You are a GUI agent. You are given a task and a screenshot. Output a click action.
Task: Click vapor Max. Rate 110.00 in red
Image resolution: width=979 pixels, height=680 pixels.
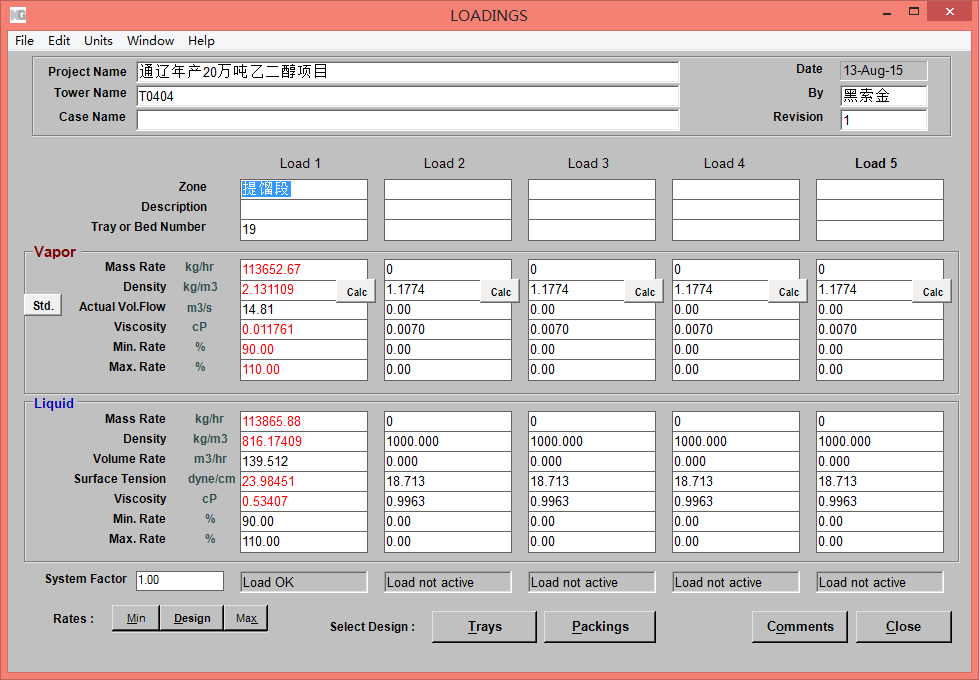304,370
